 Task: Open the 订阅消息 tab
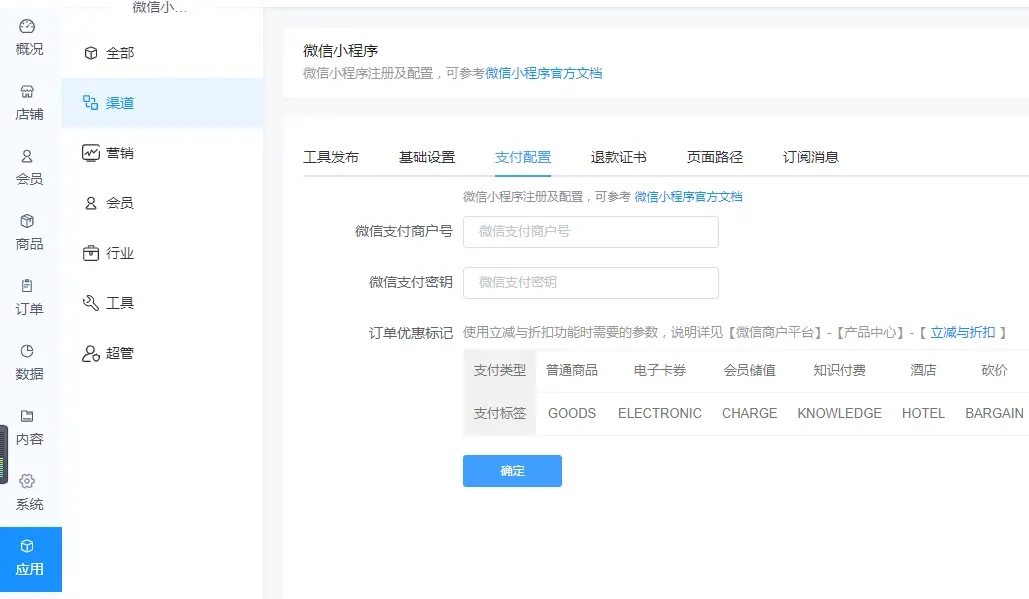pos(810,157)
